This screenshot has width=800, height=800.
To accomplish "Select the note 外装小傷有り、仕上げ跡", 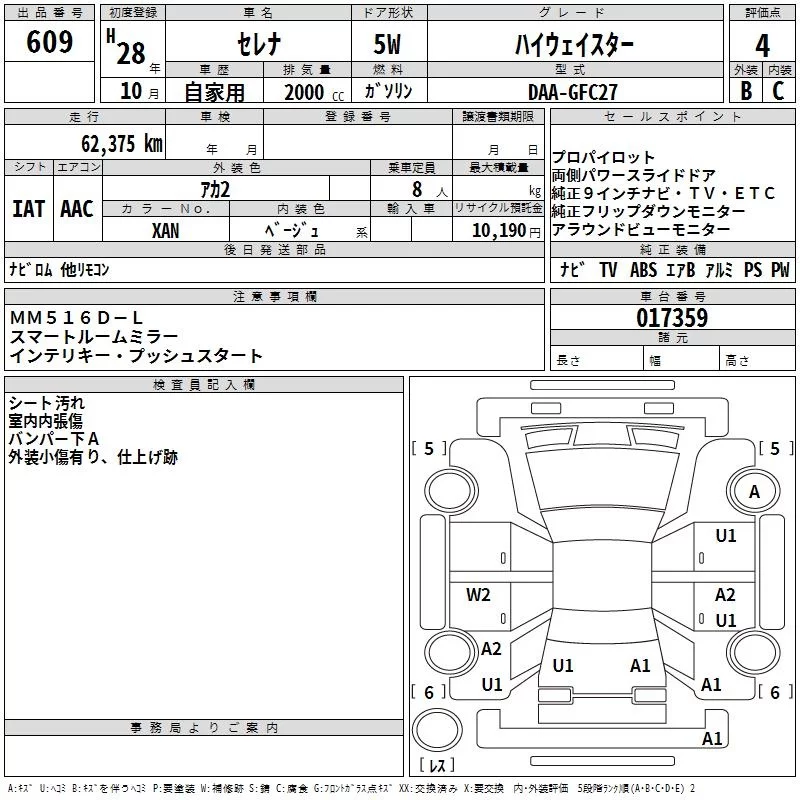I will pyautogui.click(x=93, y=457).
